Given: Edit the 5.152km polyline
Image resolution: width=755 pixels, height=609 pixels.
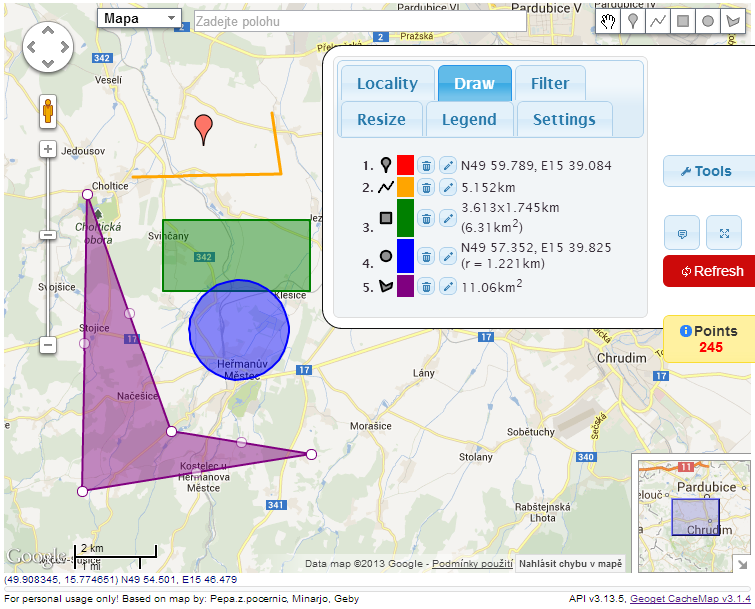Looking at the screenshot, I should tap(448, 187).
